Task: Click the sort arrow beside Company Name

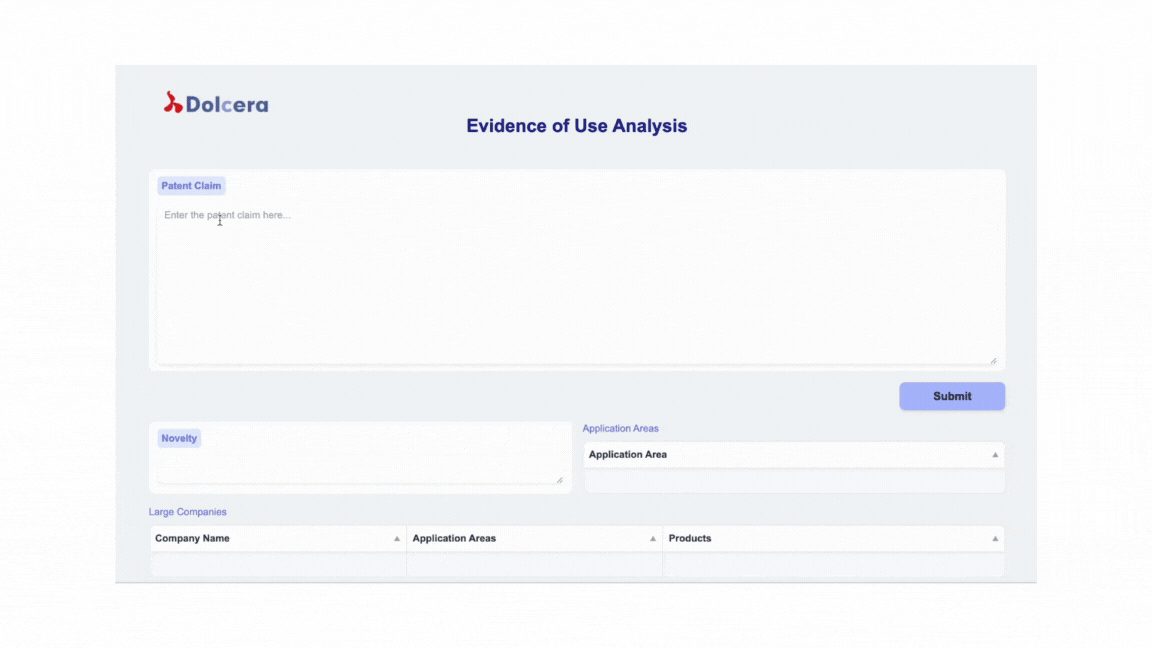Action: [397, 539]
